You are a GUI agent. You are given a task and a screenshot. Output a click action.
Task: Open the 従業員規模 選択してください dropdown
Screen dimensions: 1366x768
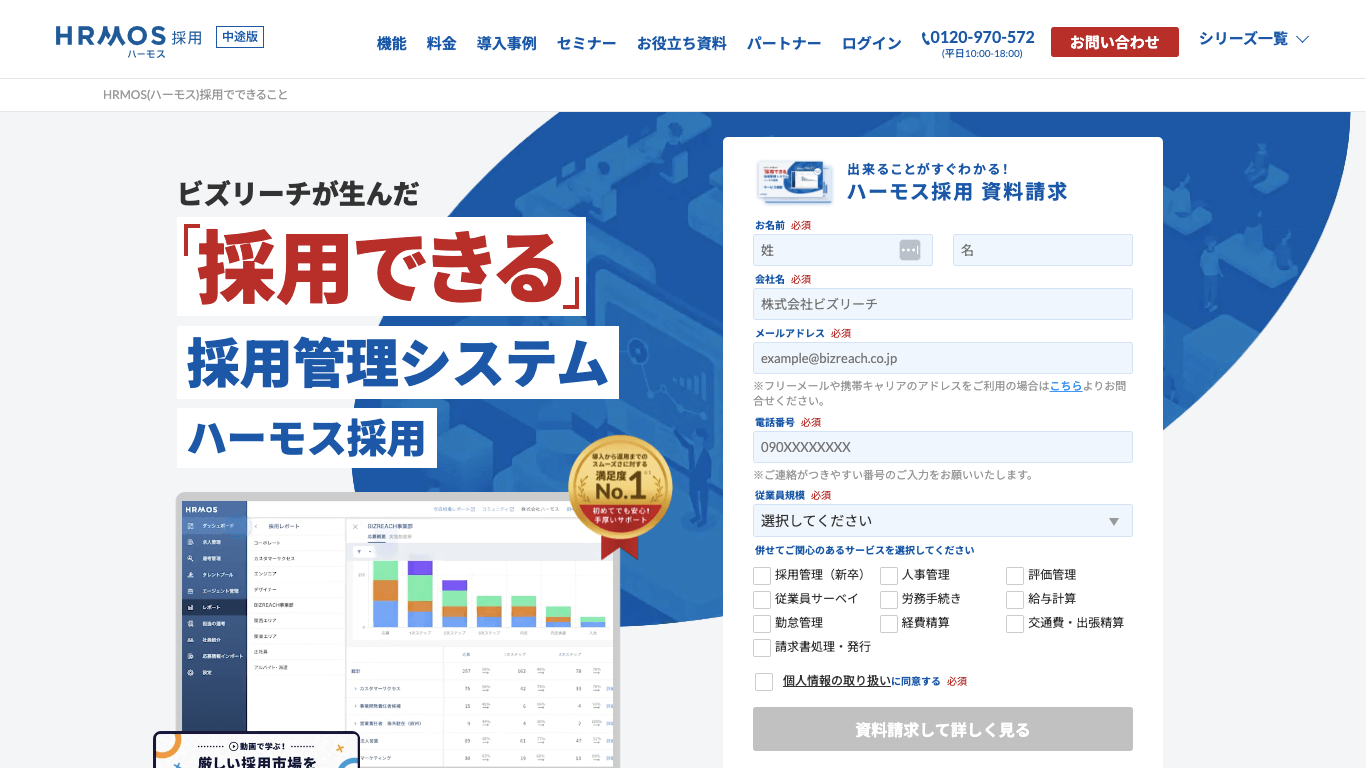coord(943,520)
